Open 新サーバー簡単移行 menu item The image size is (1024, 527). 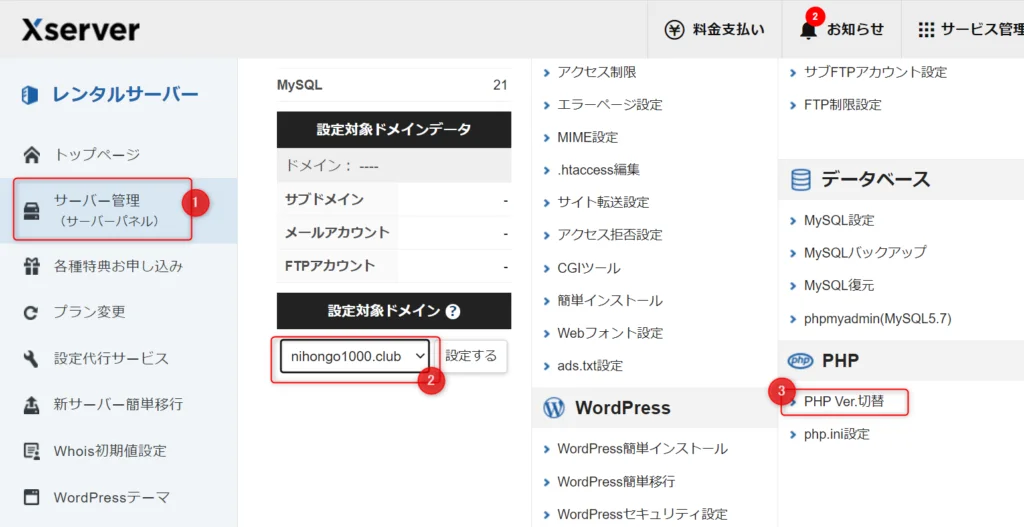(118, 405)
